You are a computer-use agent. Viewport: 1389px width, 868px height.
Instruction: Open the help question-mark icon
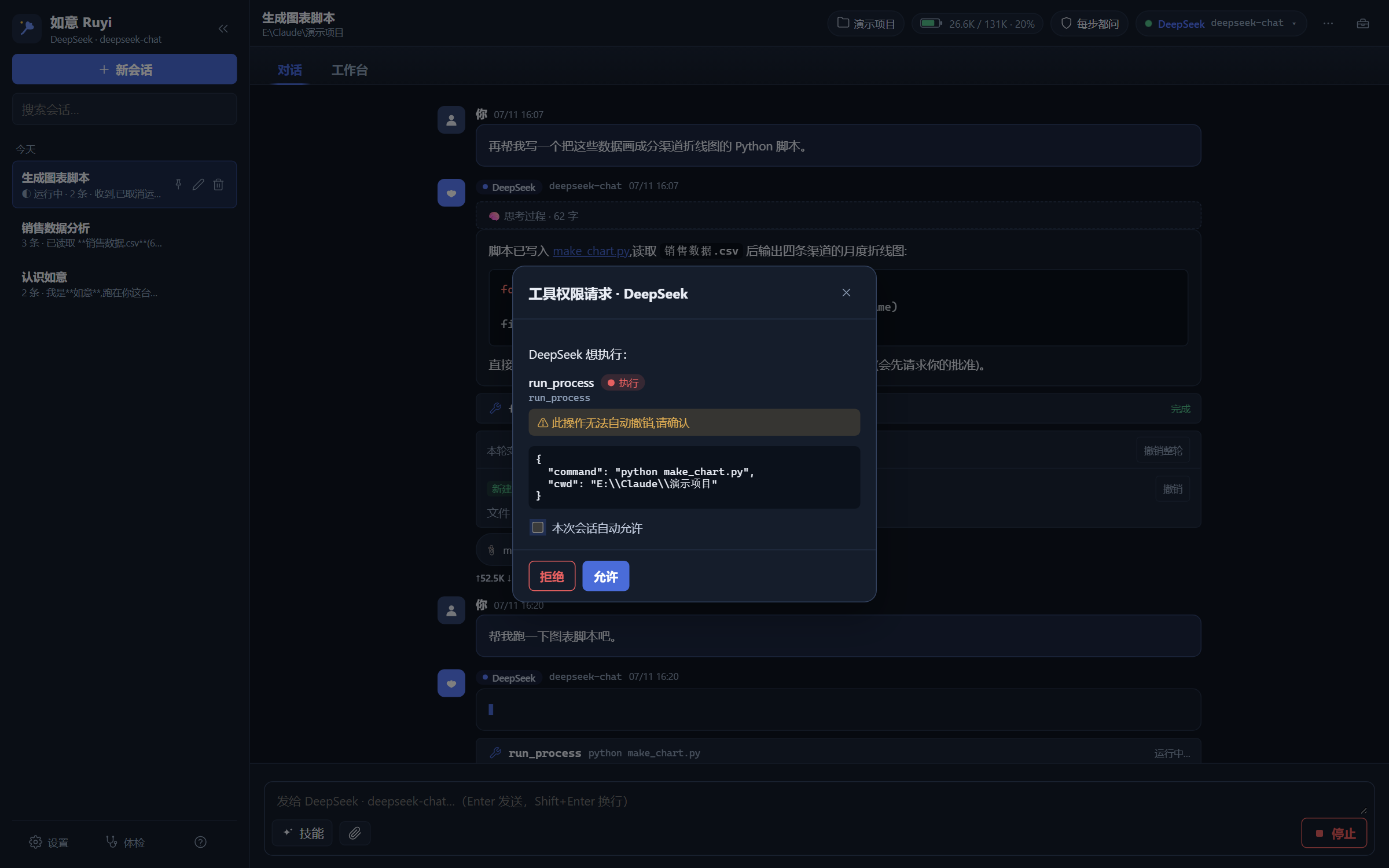click(x=200, y=842)
